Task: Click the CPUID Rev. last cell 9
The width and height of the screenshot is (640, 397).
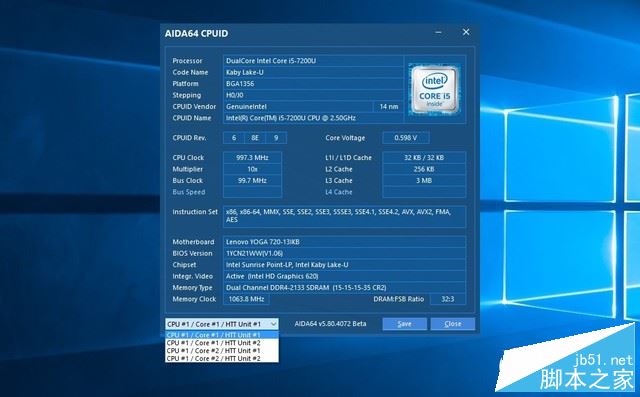Action: [x=276, y=138]
